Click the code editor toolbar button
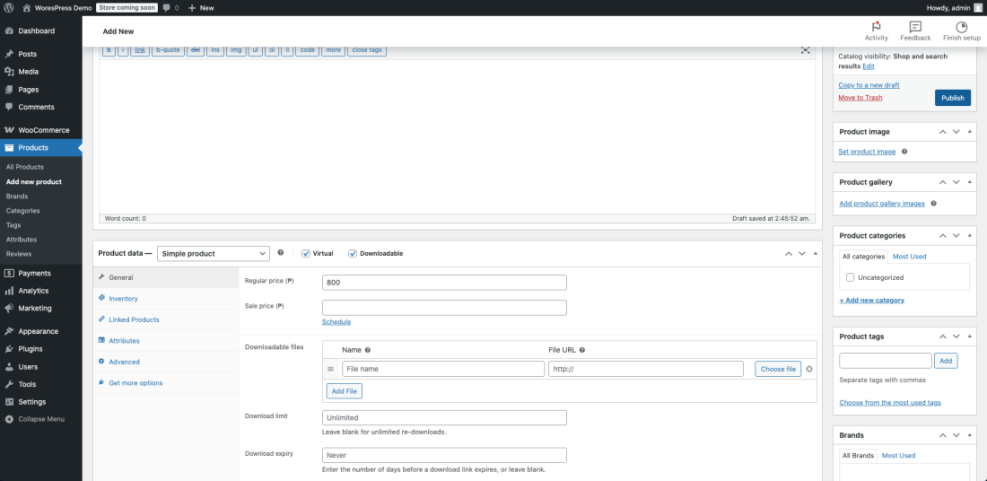The image size is (987, 481). coord(307,50)
